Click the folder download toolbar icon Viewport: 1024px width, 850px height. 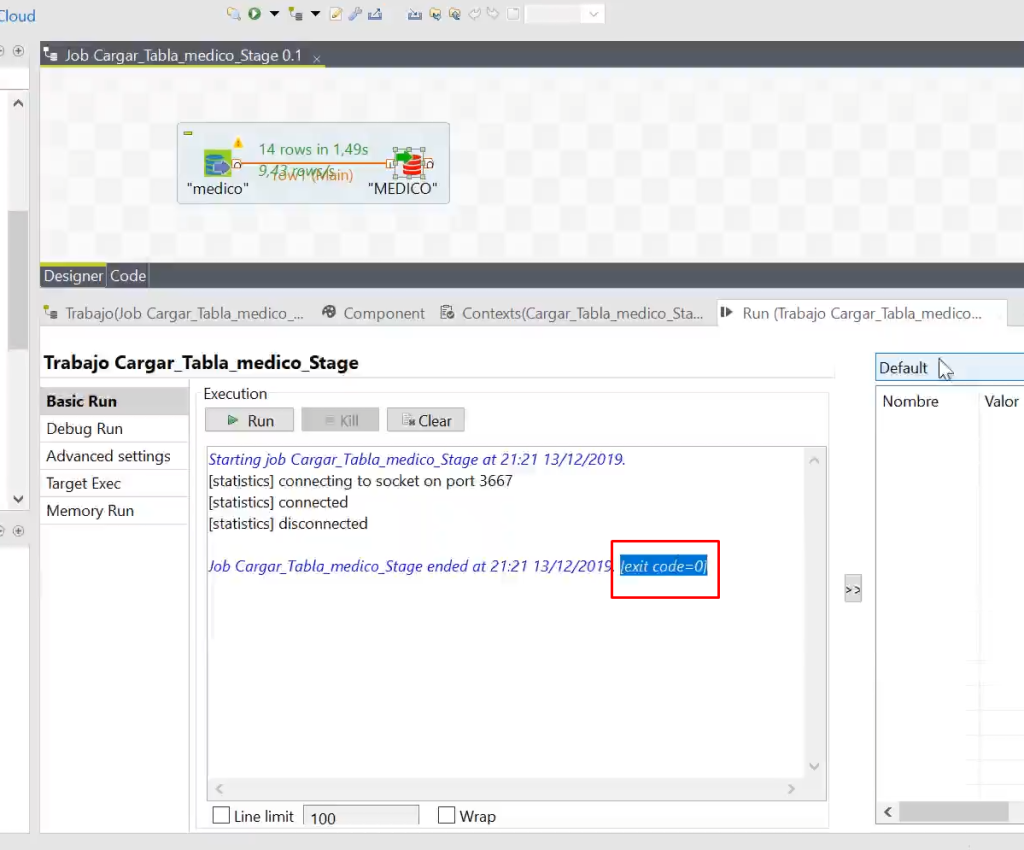click(435, 14)
